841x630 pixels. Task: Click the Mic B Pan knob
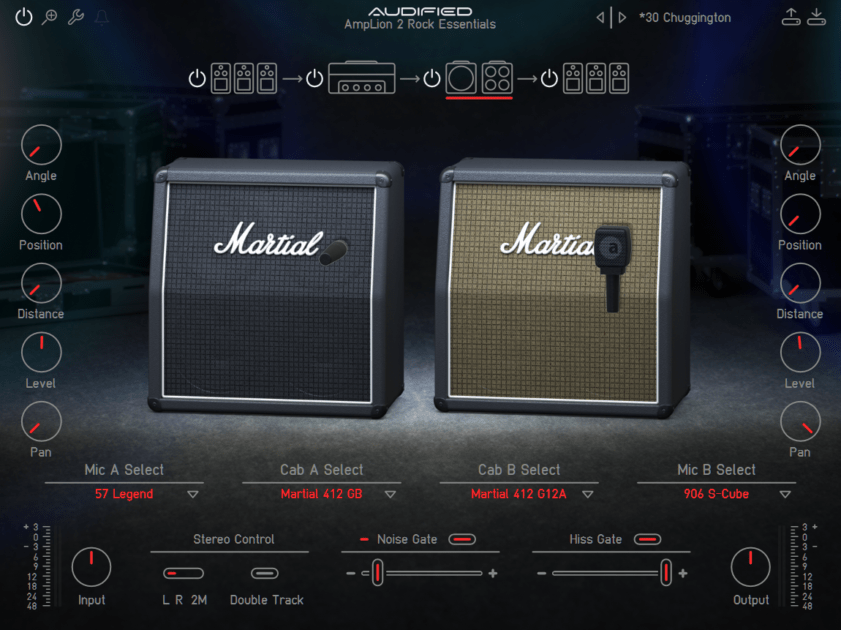coord(800,421)
